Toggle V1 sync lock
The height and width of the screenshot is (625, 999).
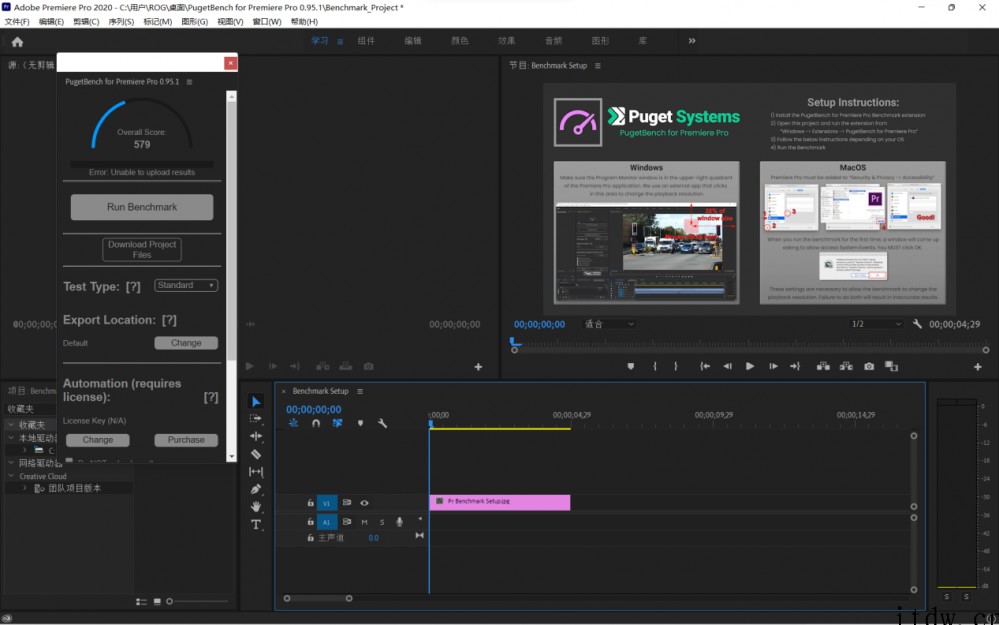point(347,503)
